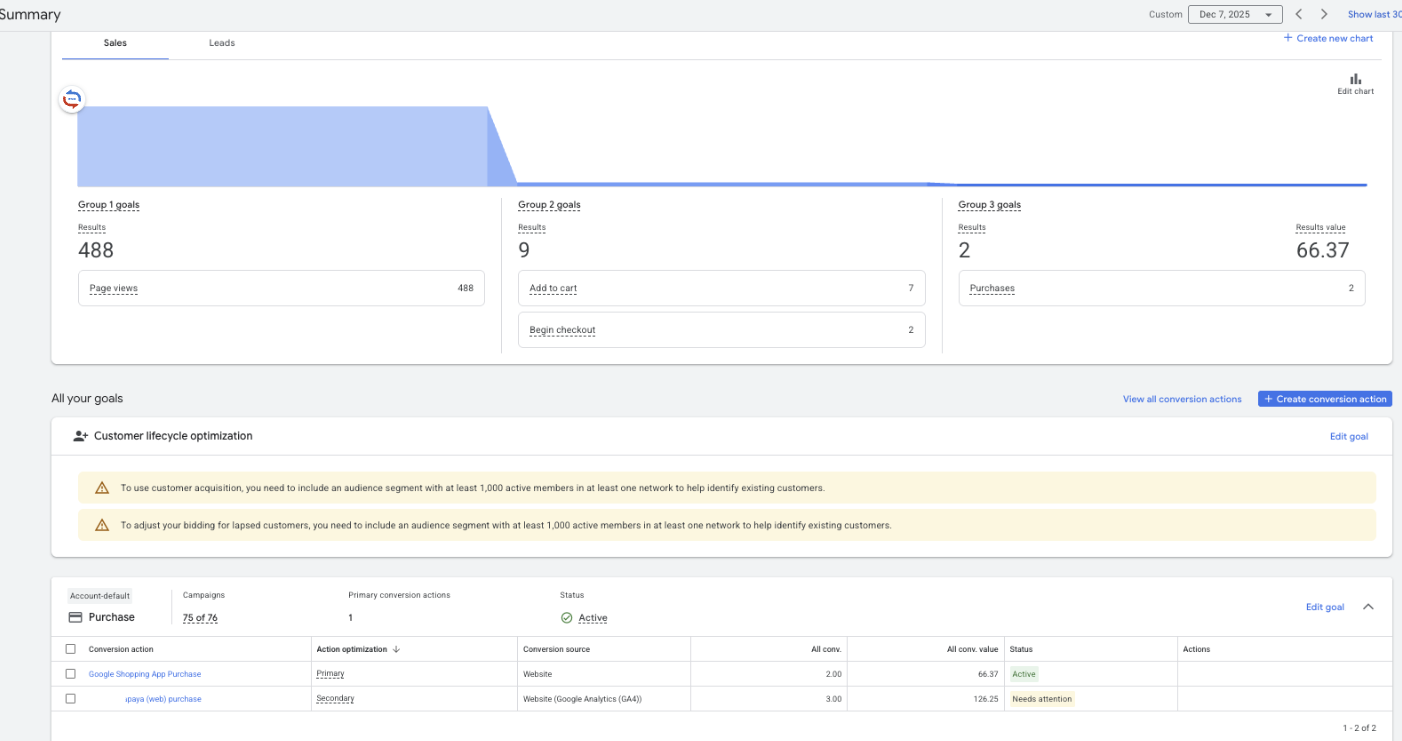Go to next date range arrow
Viewport: 1402px width, 741px height.
click(x=1324, y=14)
